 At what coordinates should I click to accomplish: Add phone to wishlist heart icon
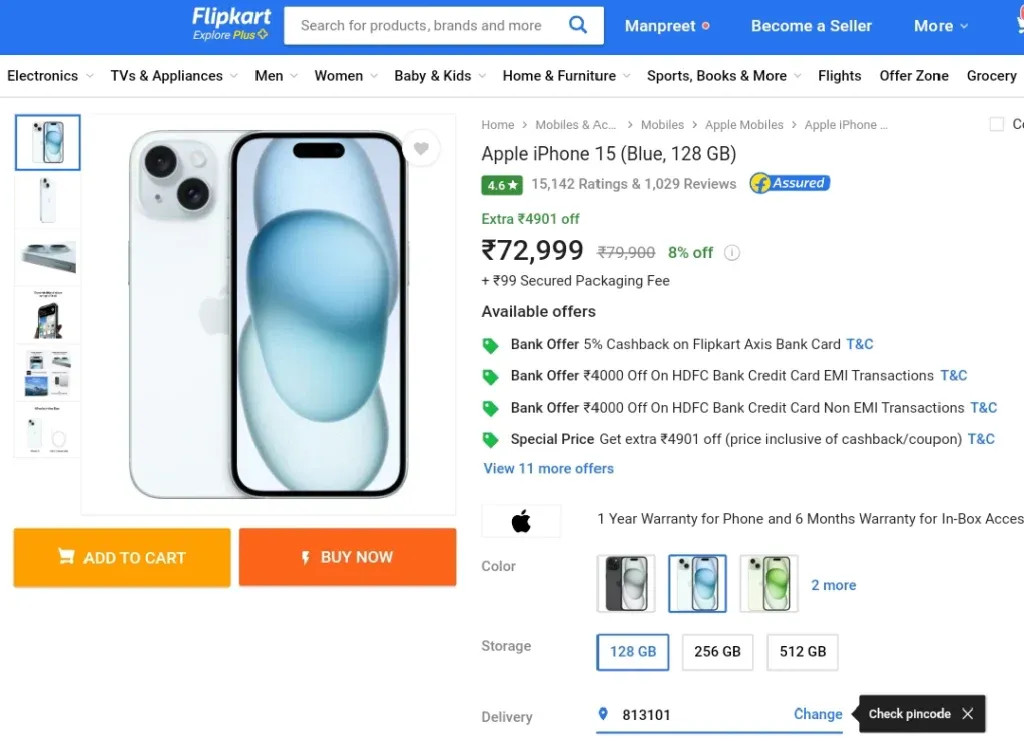[x=421, y=149]
